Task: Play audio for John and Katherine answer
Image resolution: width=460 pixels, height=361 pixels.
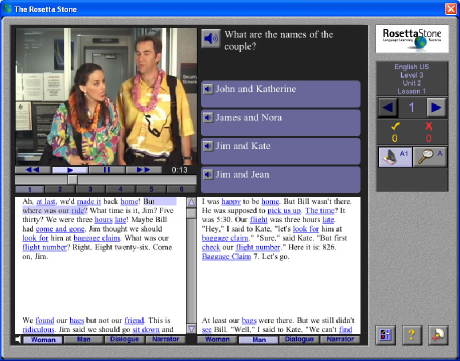Action: coord(208,89)
